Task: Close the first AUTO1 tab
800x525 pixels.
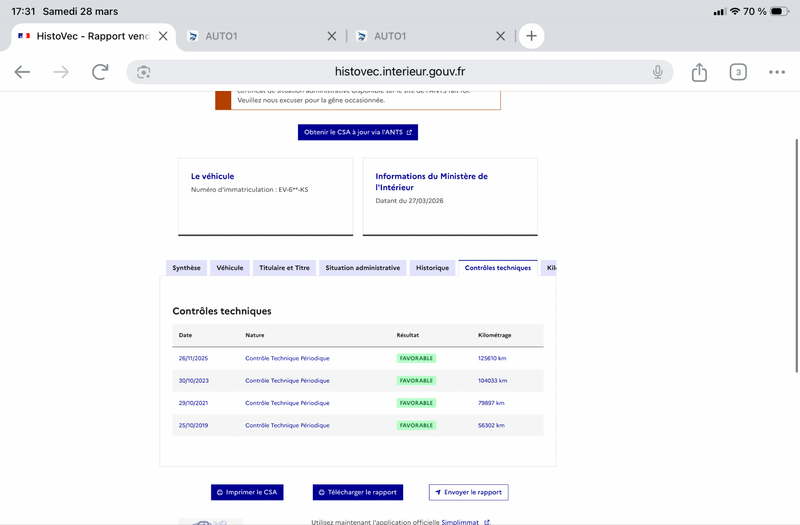Action: pos(332,36)
